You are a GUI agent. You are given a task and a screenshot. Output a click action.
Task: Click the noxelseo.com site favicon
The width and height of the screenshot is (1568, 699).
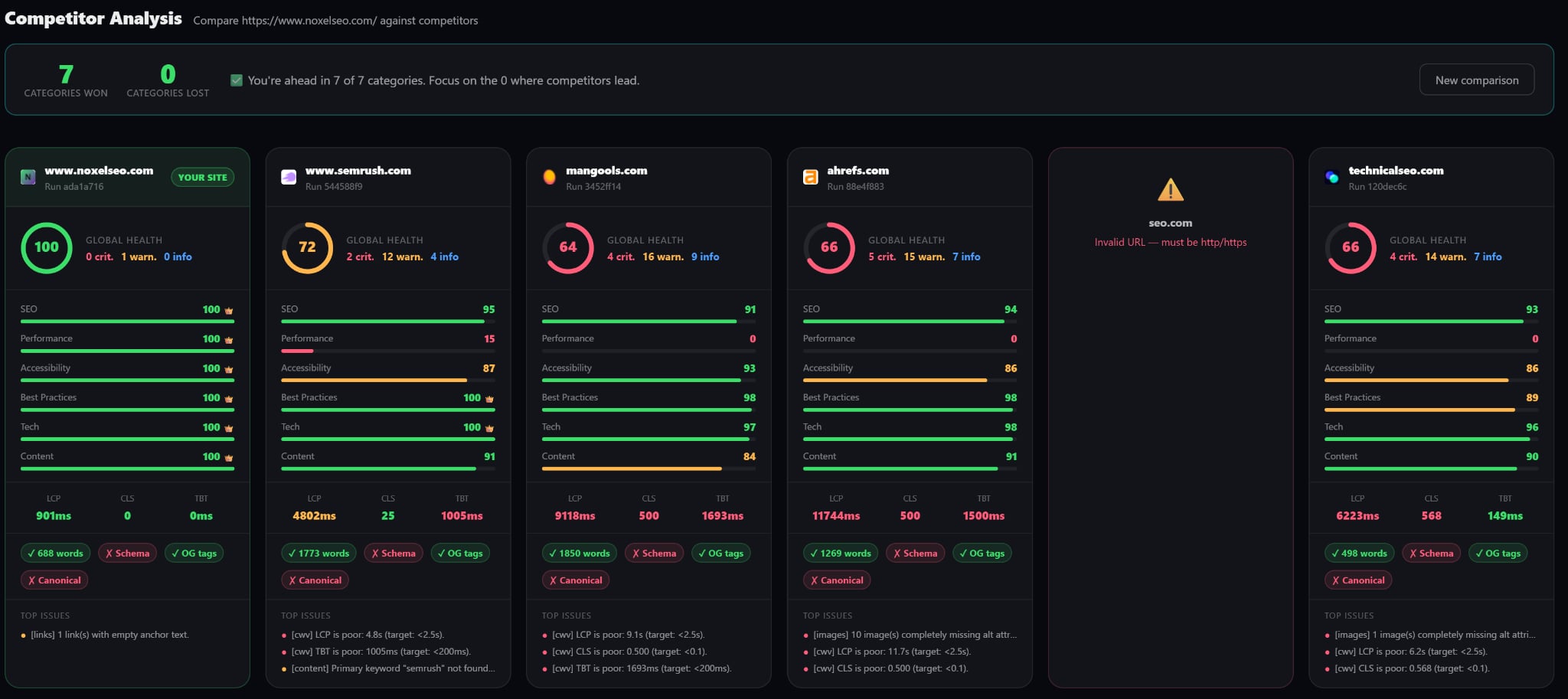[x=28, y=177]
